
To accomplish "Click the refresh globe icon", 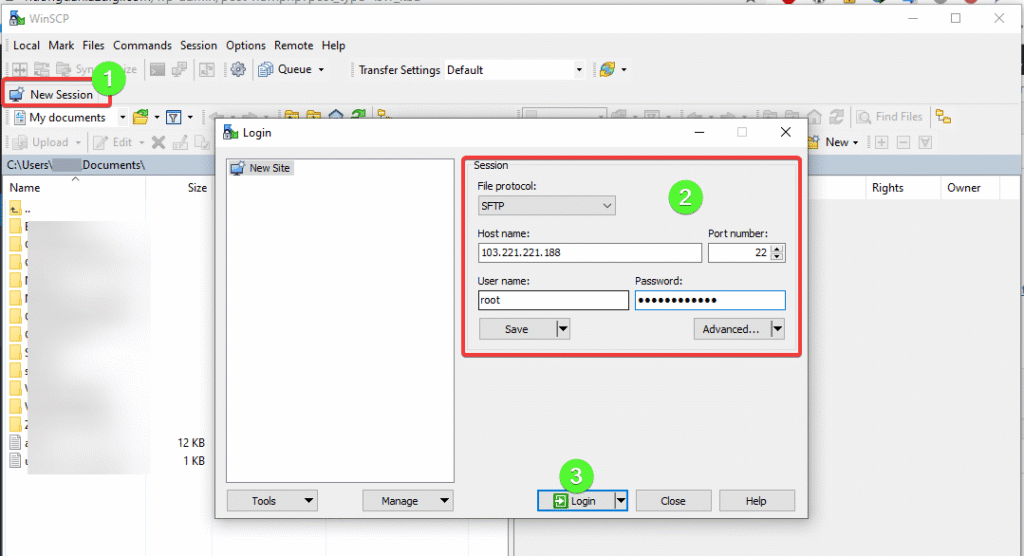I will (607, 70).
